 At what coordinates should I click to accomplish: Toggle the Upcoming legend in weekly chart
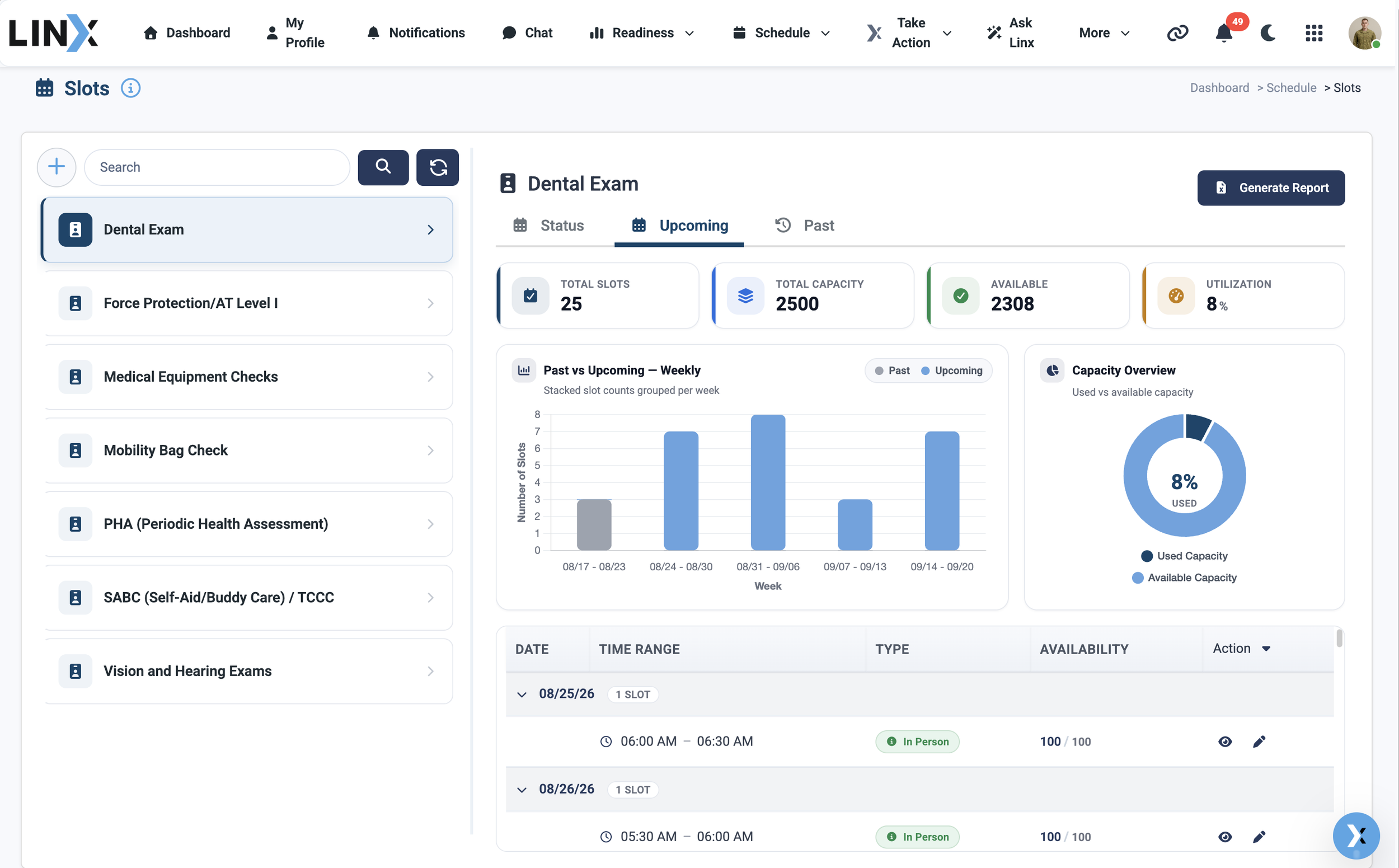tap(952, 370)
